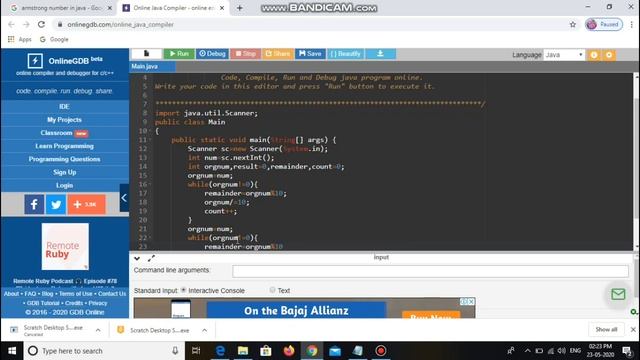Select the Interactive Console radio button

[183, 290]
